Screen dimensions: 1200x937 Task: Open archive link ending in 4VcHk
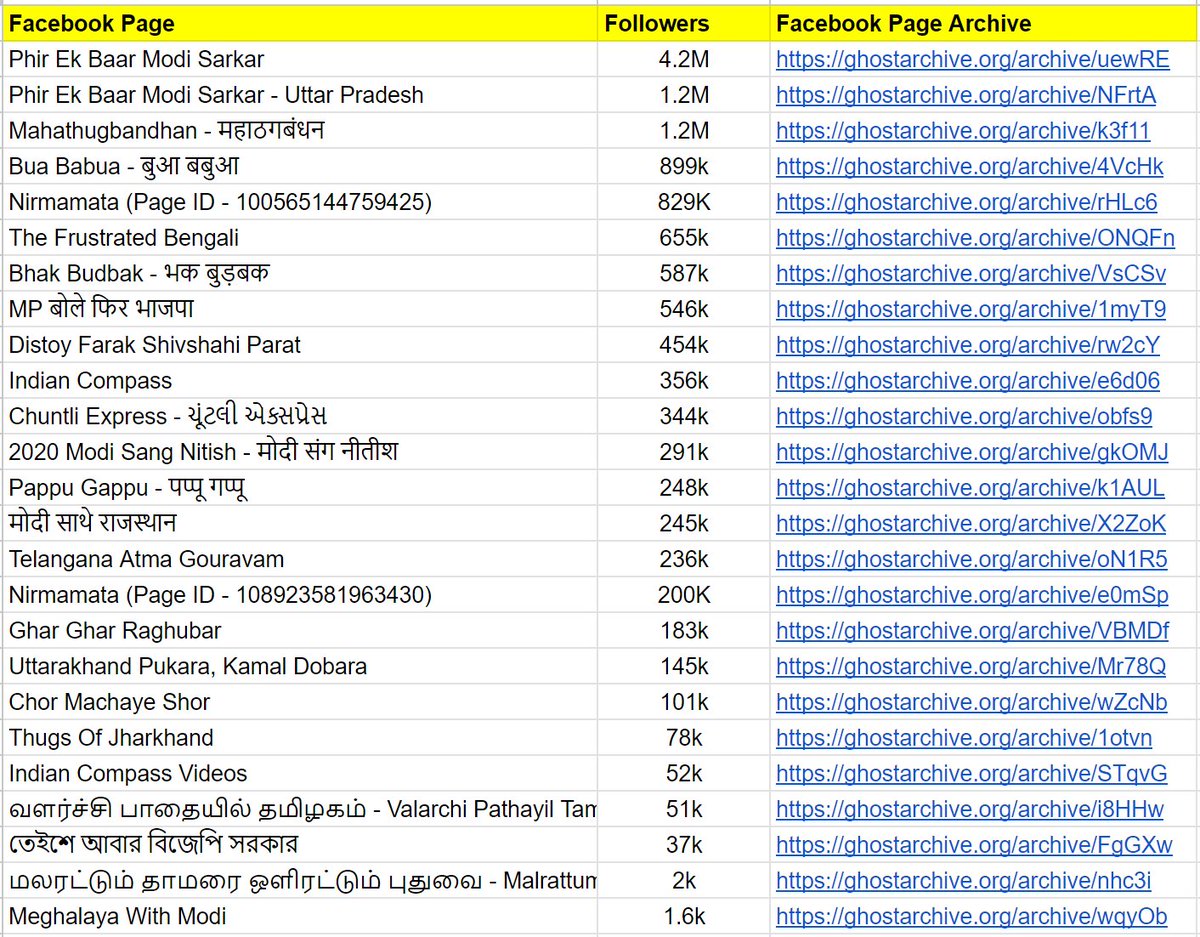[970, 167]
